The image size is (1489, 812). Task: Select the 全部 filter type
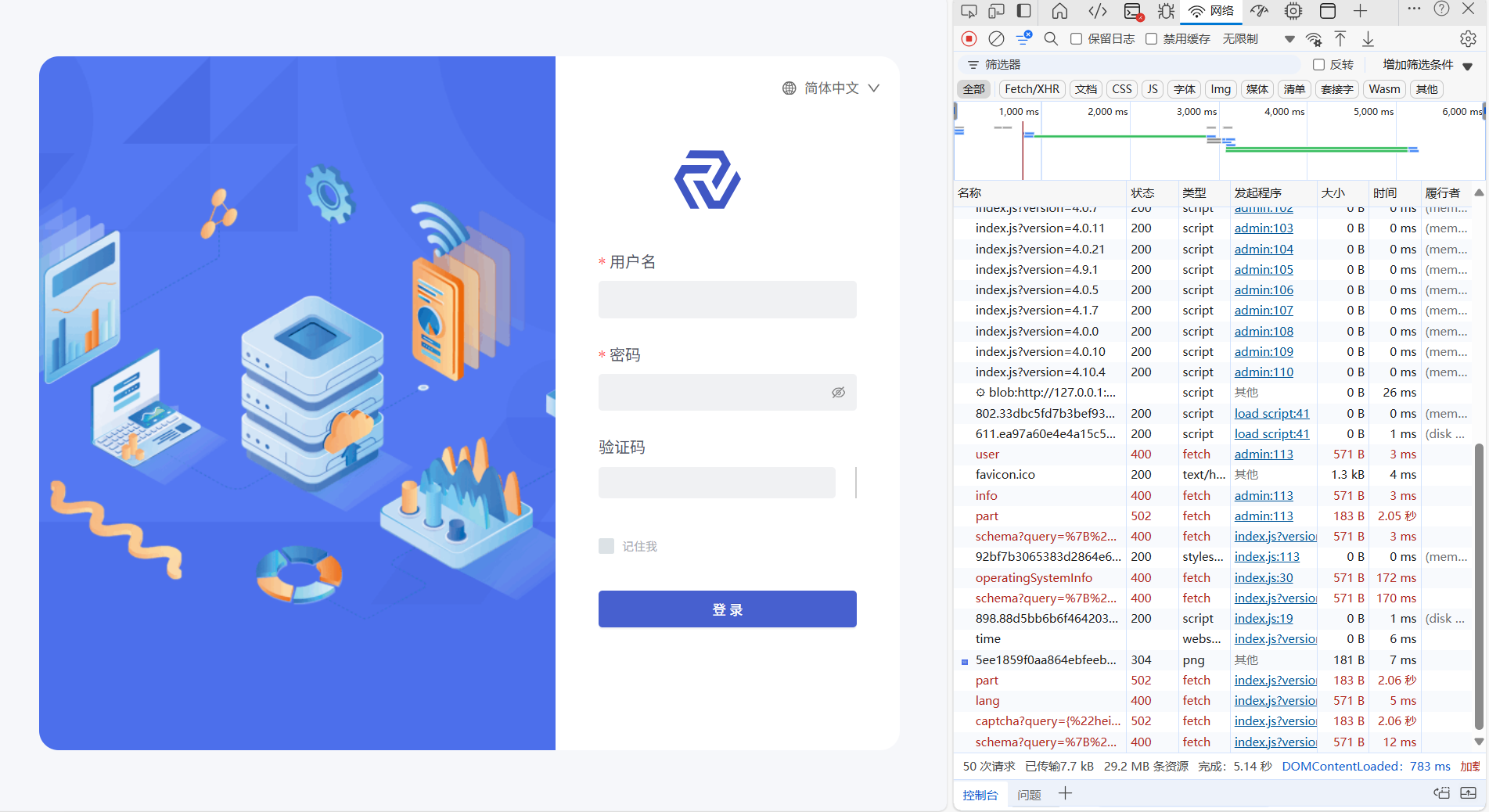[974, 89]
